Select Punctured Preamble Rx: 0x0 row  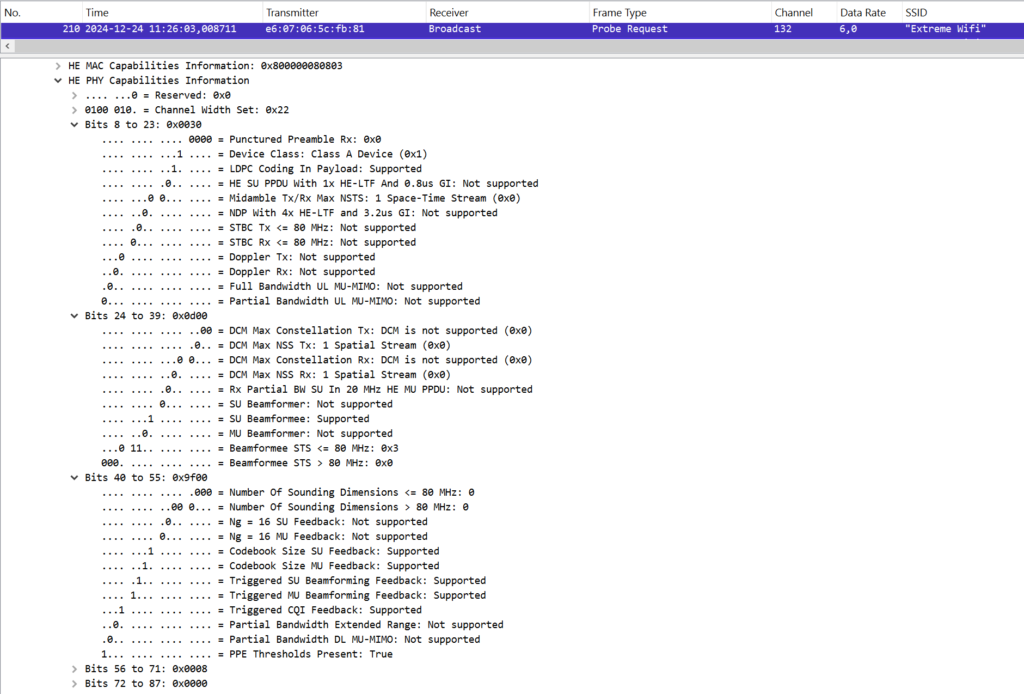point(241,140)
